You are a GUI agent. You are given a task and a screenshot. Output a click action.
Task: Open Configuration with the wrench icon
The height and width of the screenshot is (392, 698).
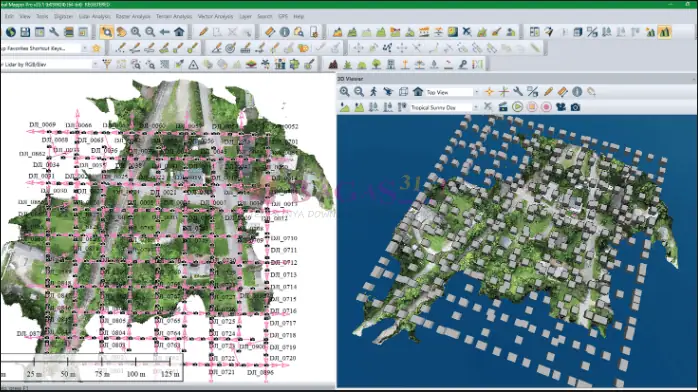click(54, 32)
